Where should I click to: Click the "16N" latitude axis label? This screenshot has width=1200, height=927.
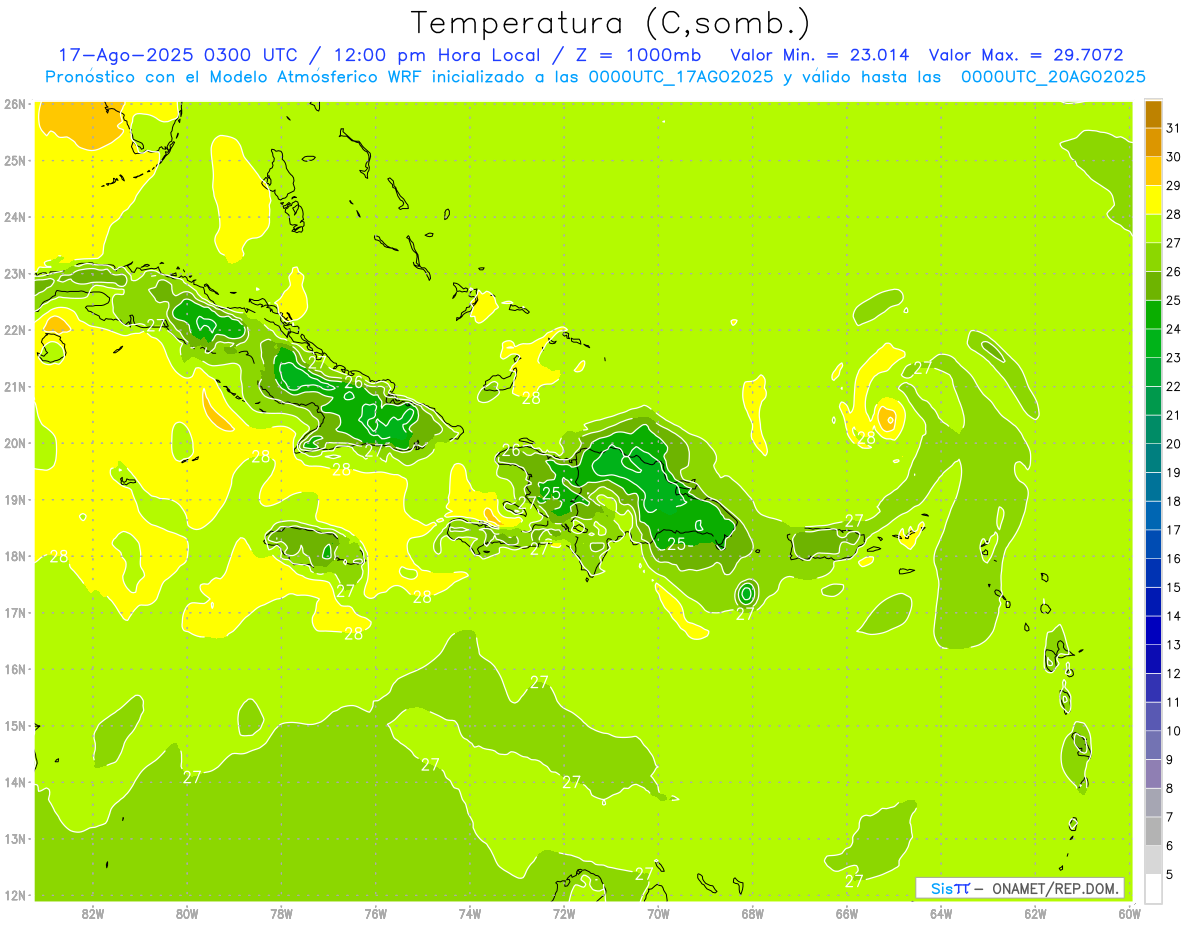tap(15, 669)
